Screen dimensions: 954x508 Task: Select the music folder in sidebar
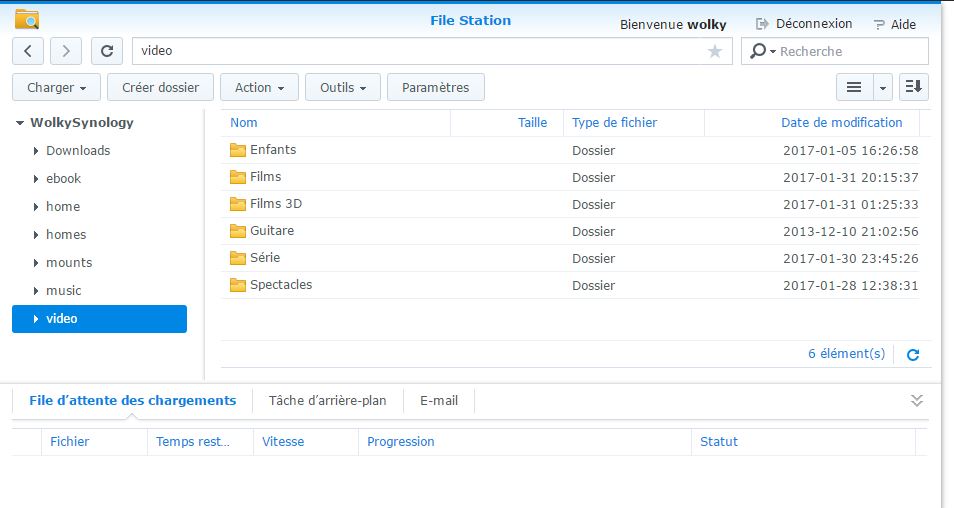pyautogui.click(x=64, y=290)
